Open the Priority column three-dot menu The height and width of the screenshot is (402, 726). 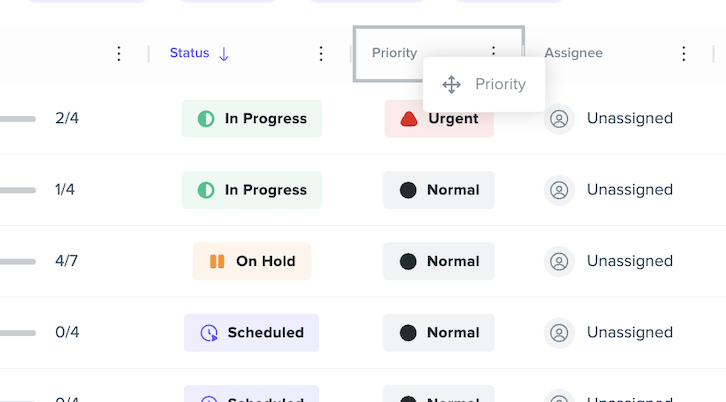coord(493,51)
